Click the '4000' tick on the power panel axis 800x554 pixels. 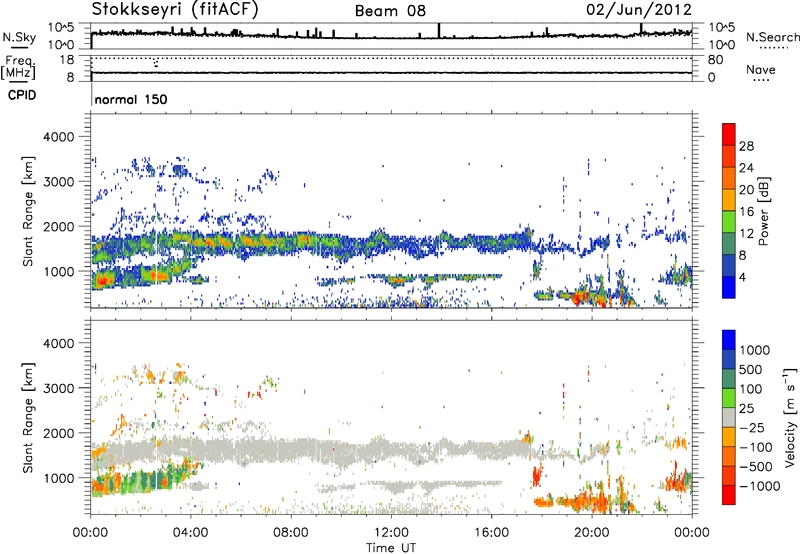pyautogui.click(x=58, y=137)
